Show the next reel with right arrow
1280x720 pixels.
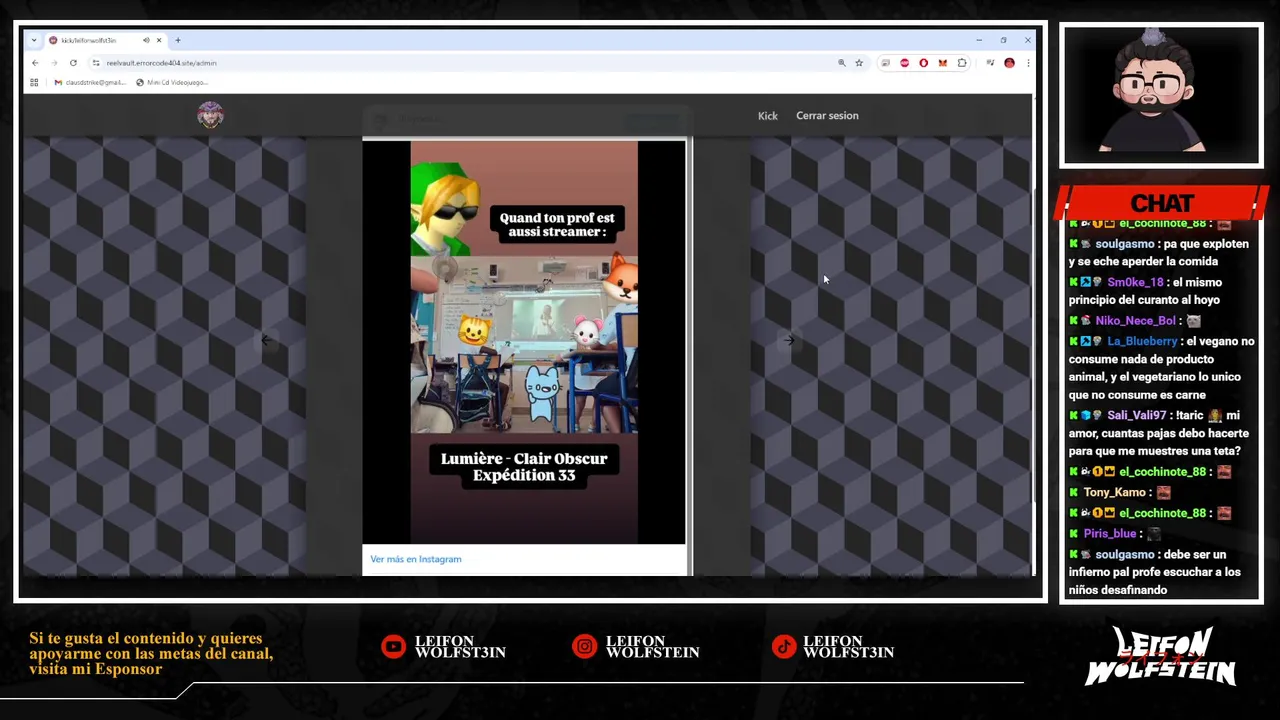[x=789, y=340]
